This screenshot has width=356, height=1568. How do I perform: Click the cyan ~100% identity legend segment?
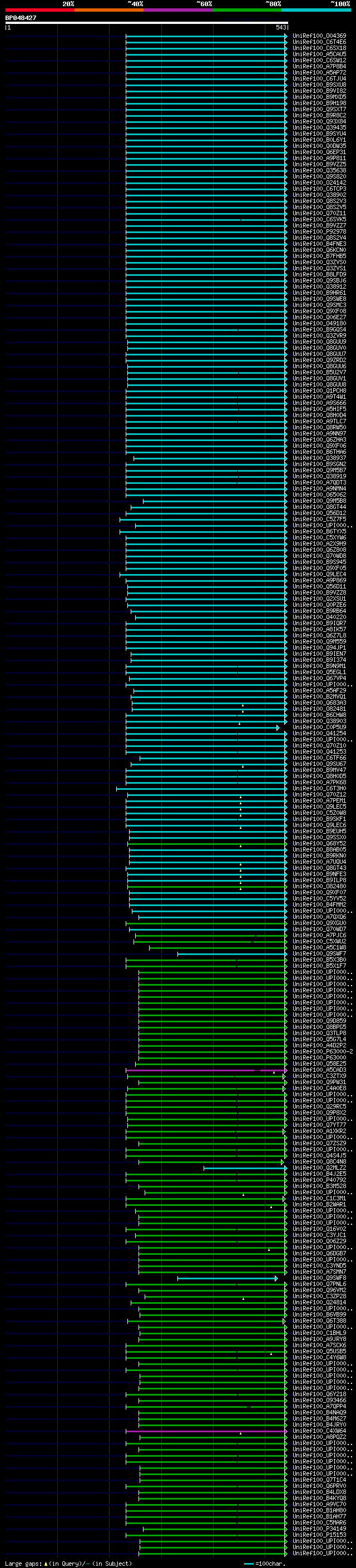pos(316,10)
